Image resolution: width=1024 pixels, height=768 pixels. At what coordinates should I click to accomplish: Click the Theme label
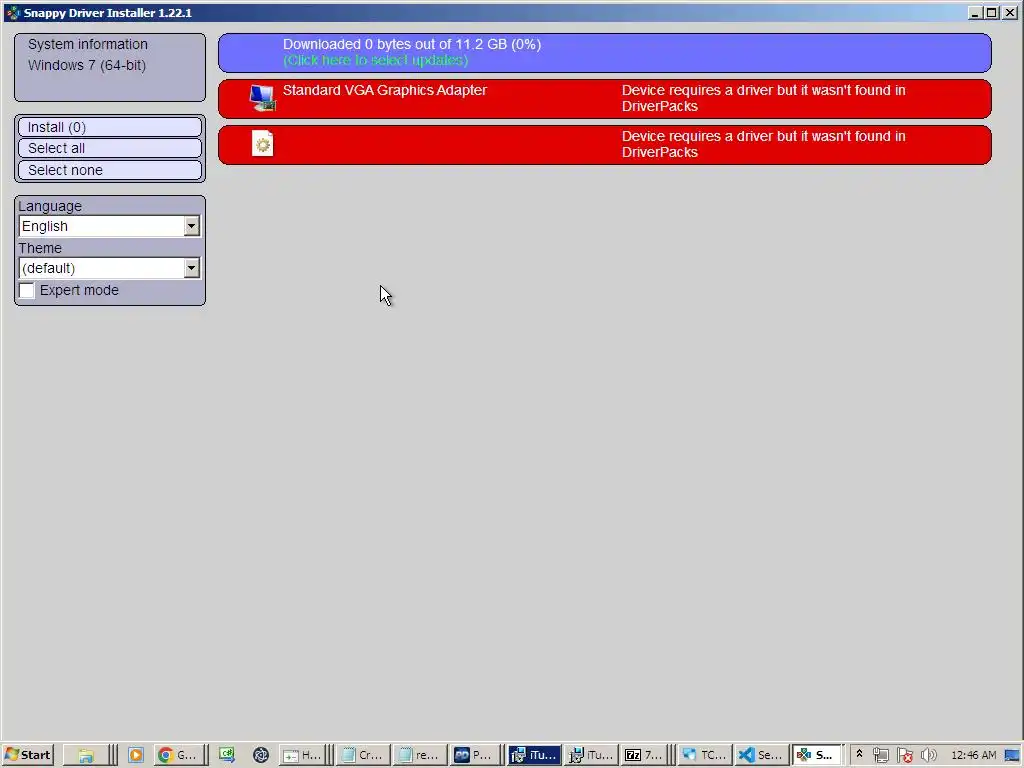(x=40, y=248)
